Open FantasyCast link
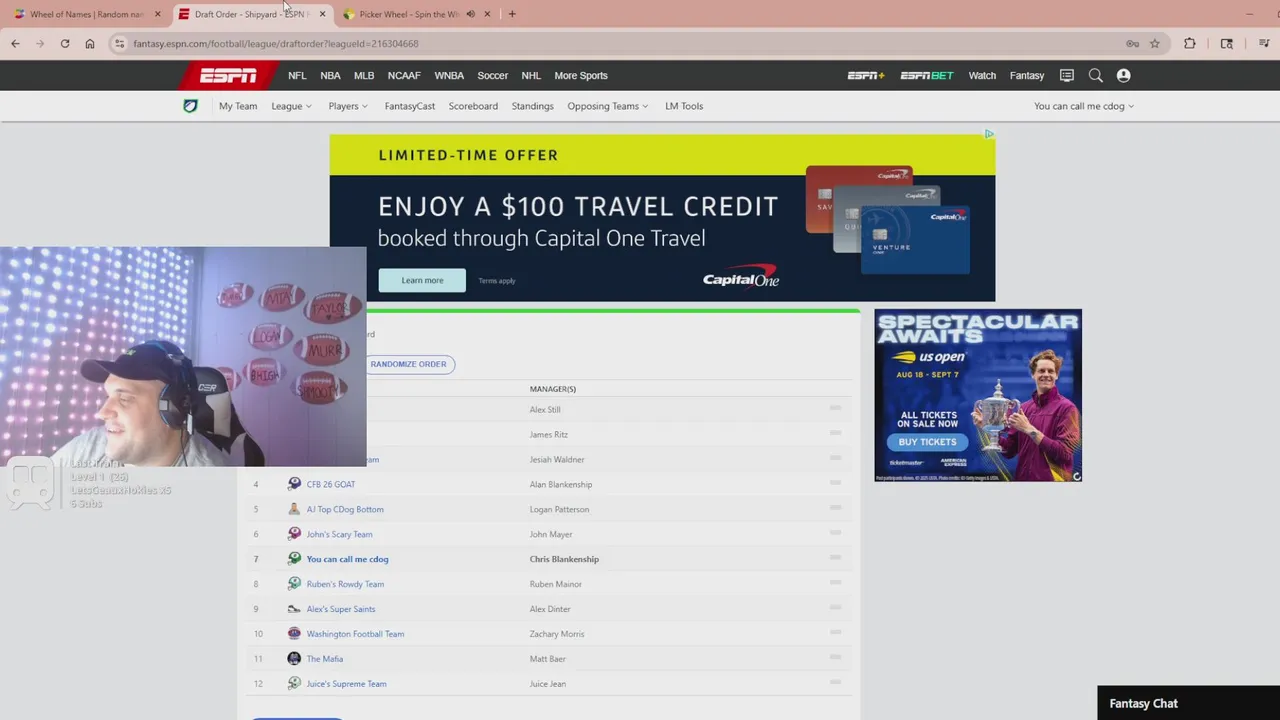Image resolution: width=1280 pixels, height=720 pixels. pyautogui.click(x=410, y=106)
